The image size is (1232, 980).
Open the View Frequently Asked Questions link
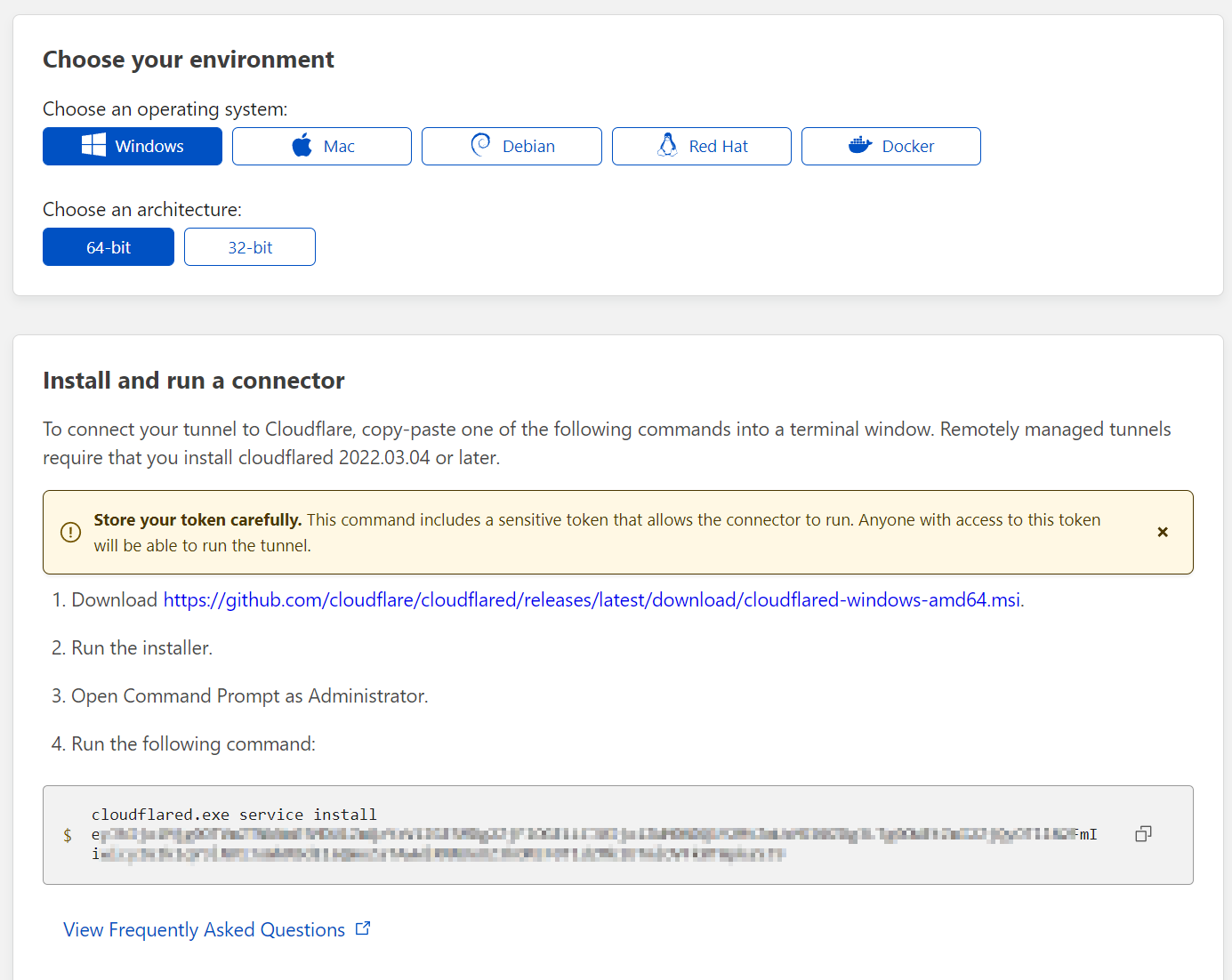[203, 928]
